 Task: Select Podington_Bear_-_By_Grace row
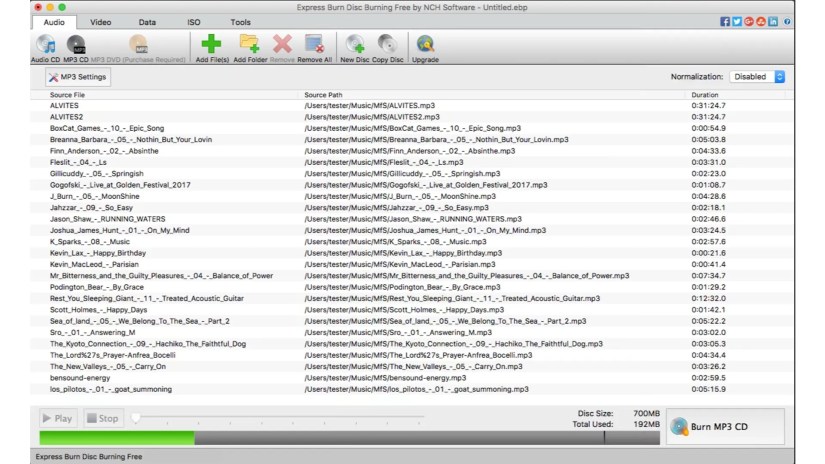[412, 287]
